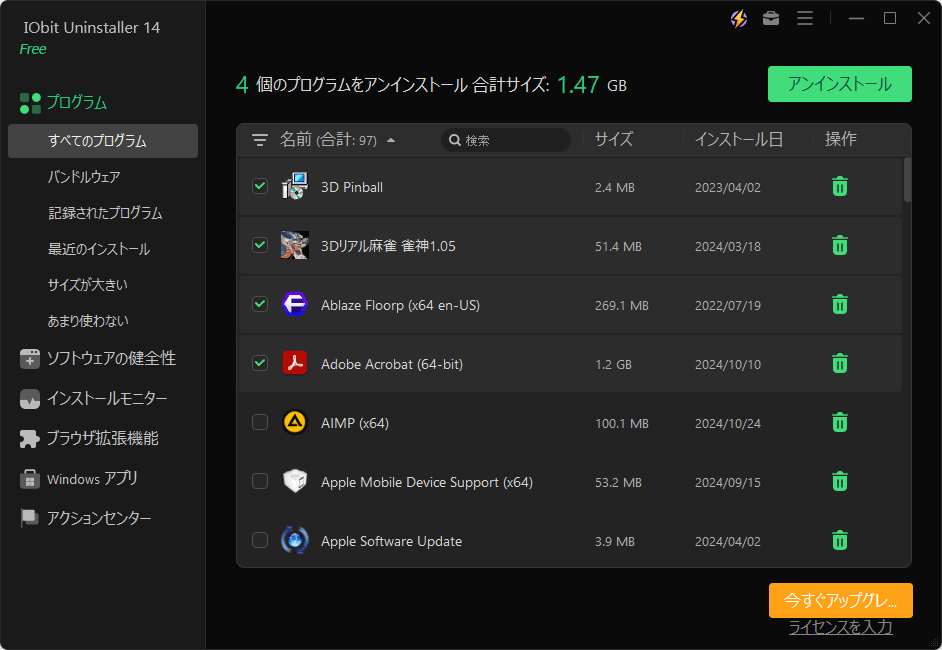Select あまり使わない in sidebar

[88, 321]
